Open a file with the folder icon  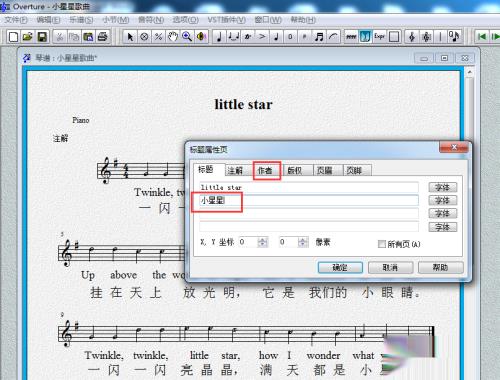28,37
